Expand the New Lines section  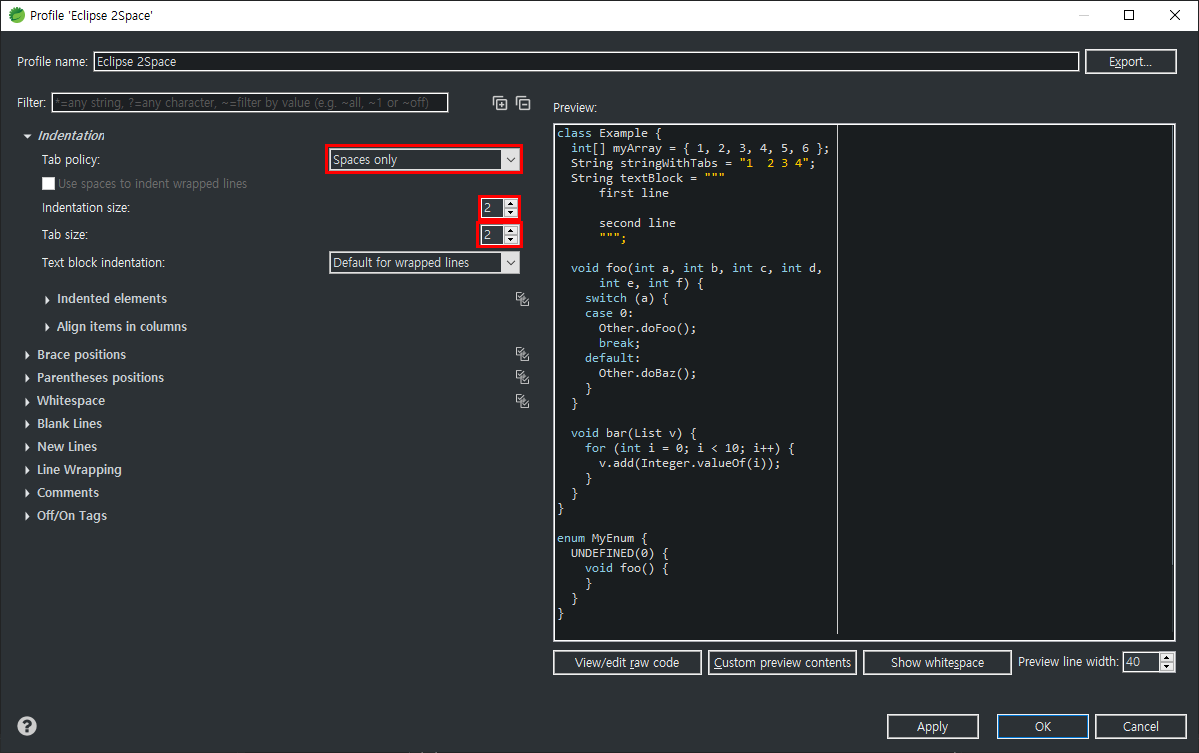coord(28,447)
